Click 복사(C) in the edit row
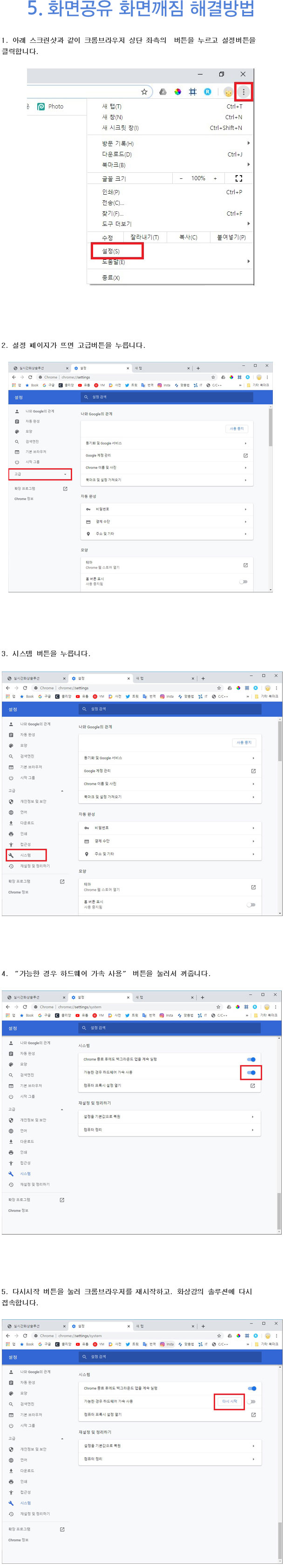 click(x=188, y=238)
